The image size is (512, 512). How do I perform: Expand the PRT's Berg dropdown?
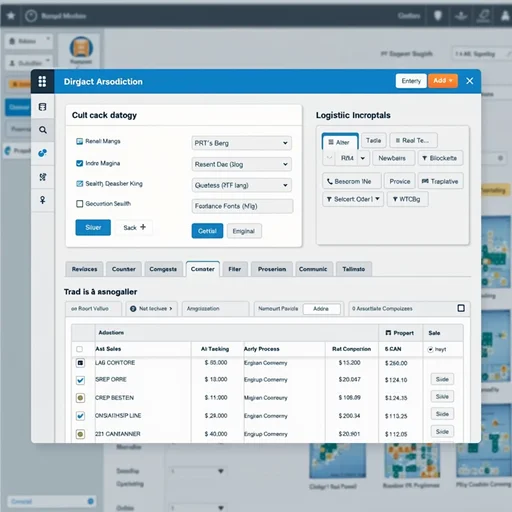tap(242, 143)
